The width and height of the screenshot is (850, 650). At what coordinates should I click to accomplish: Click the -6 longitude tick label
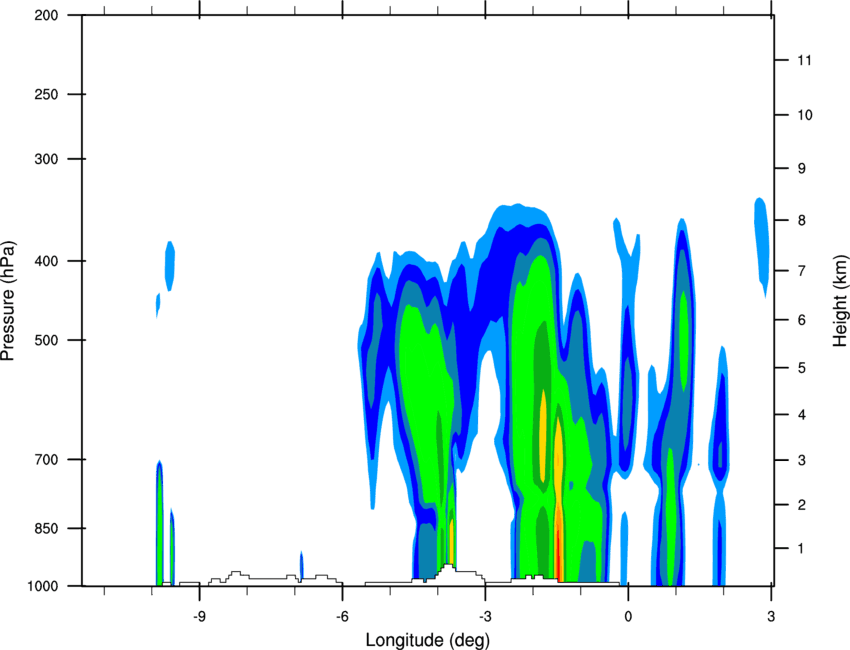[342, 617]
